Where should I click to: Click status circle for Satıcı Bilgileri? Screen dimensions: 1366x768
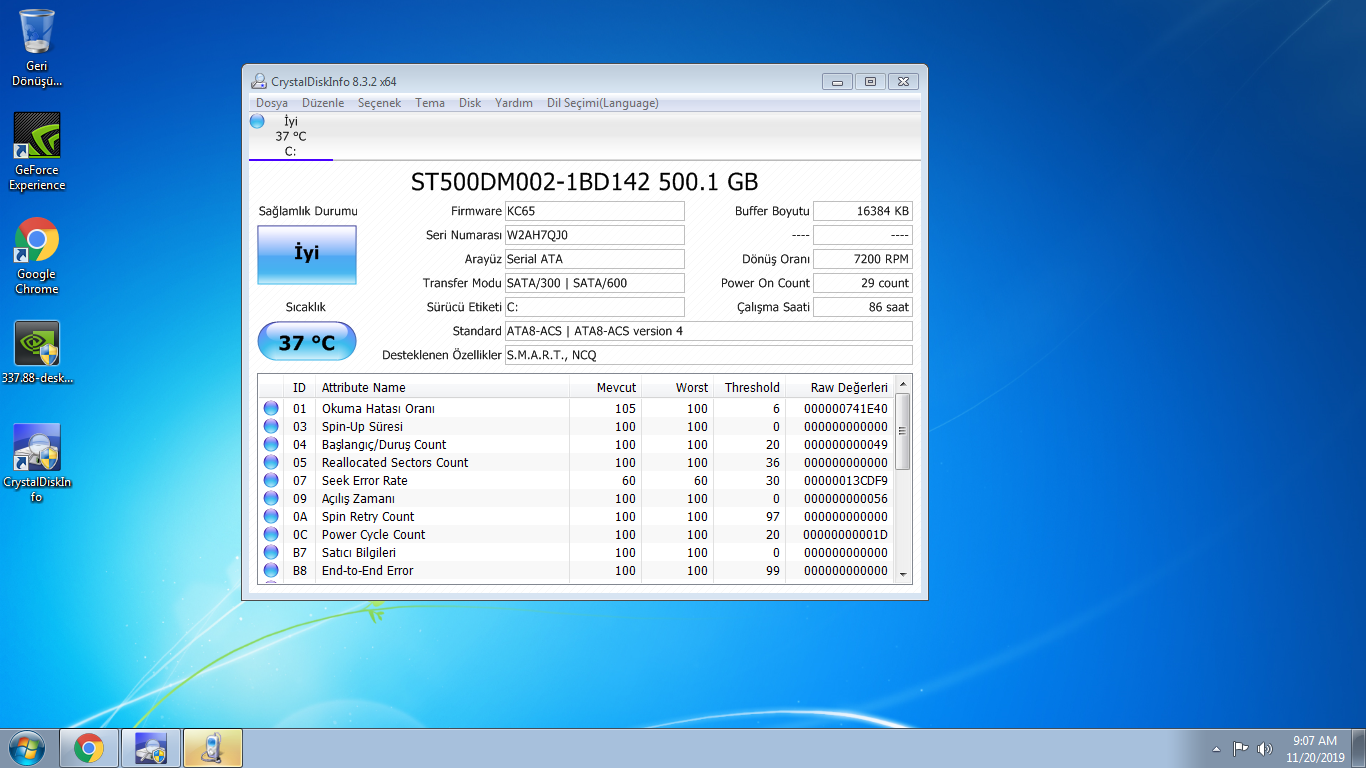click(x=271, y=552)
